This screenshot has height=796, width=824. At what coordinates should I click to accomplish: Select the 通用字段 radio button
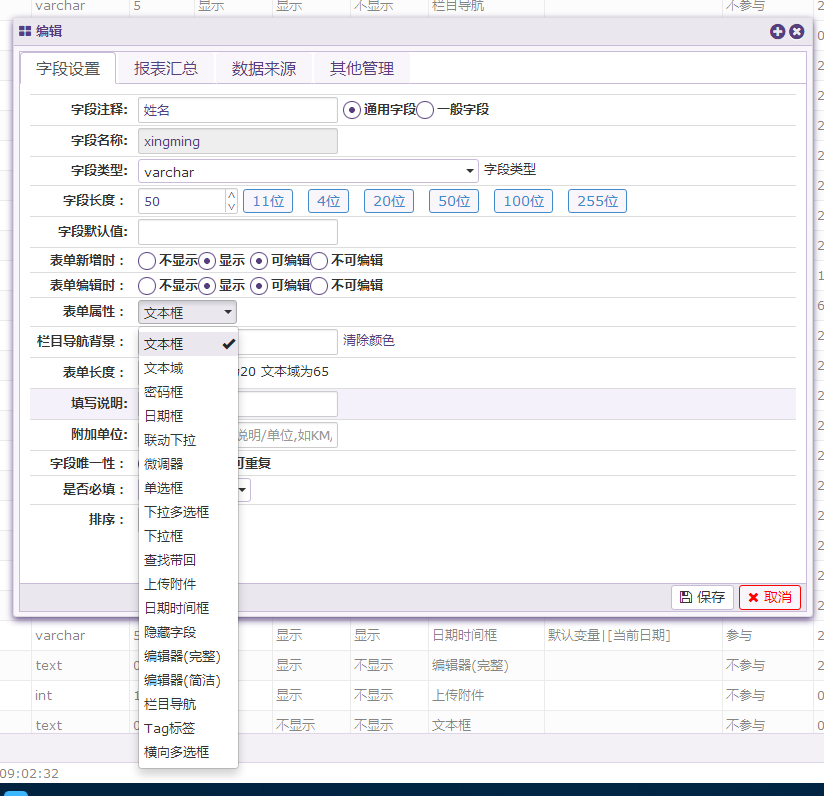tap(351, 110)
